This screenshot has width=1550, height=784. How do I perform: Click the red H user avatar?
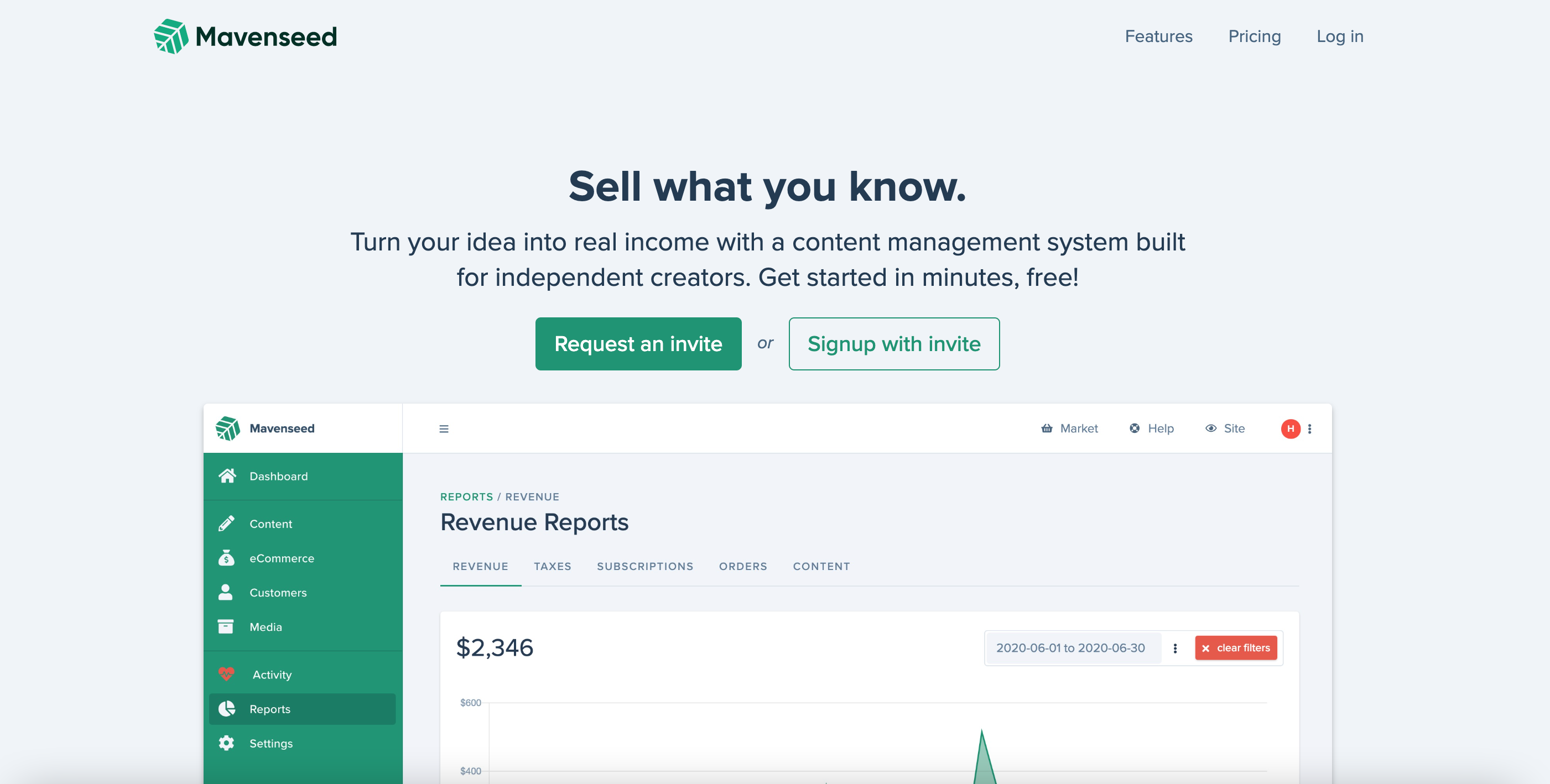pyautogui.click(x=1290, y=428)
